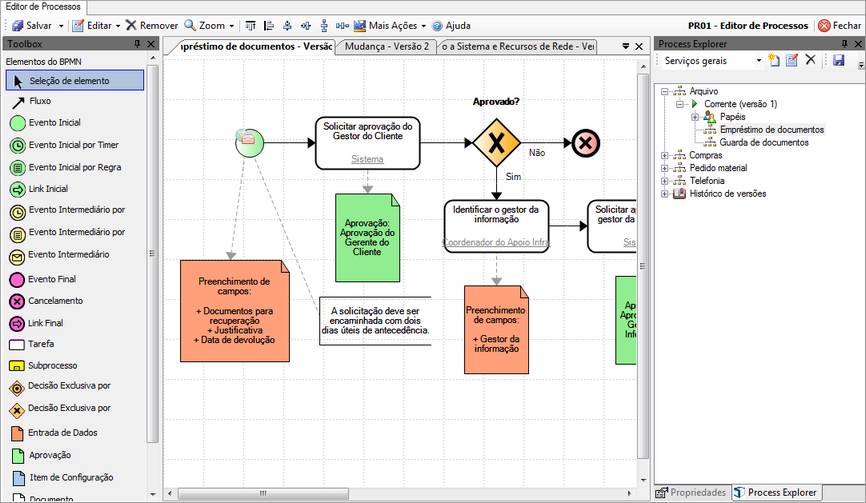Click the Salvar button
Image resolution: width=866 pixels, height=503 pixels.
coord(32,26)
